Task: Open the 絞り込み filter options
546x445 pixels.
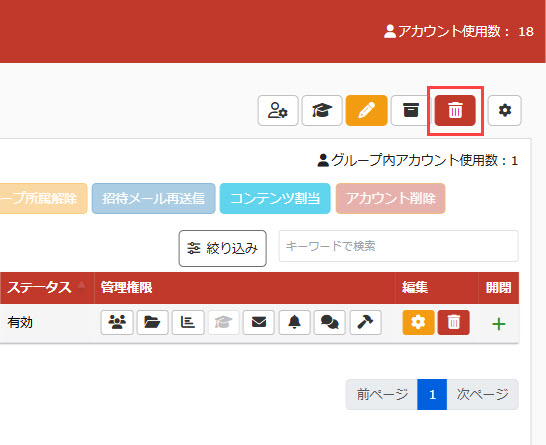Action: (x=223, y=248)
